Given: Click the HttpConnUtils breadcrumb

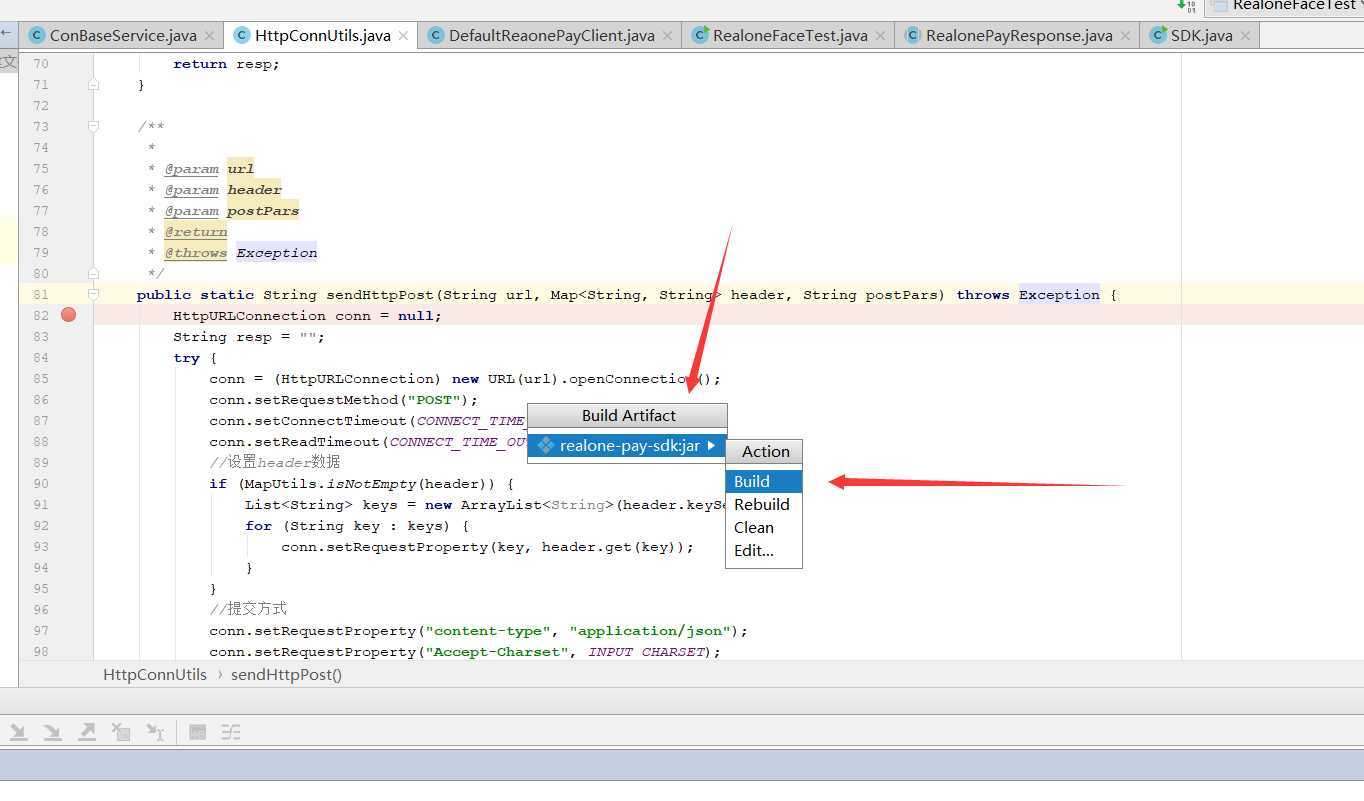Looking at the screenshot, I should [155, 674].
